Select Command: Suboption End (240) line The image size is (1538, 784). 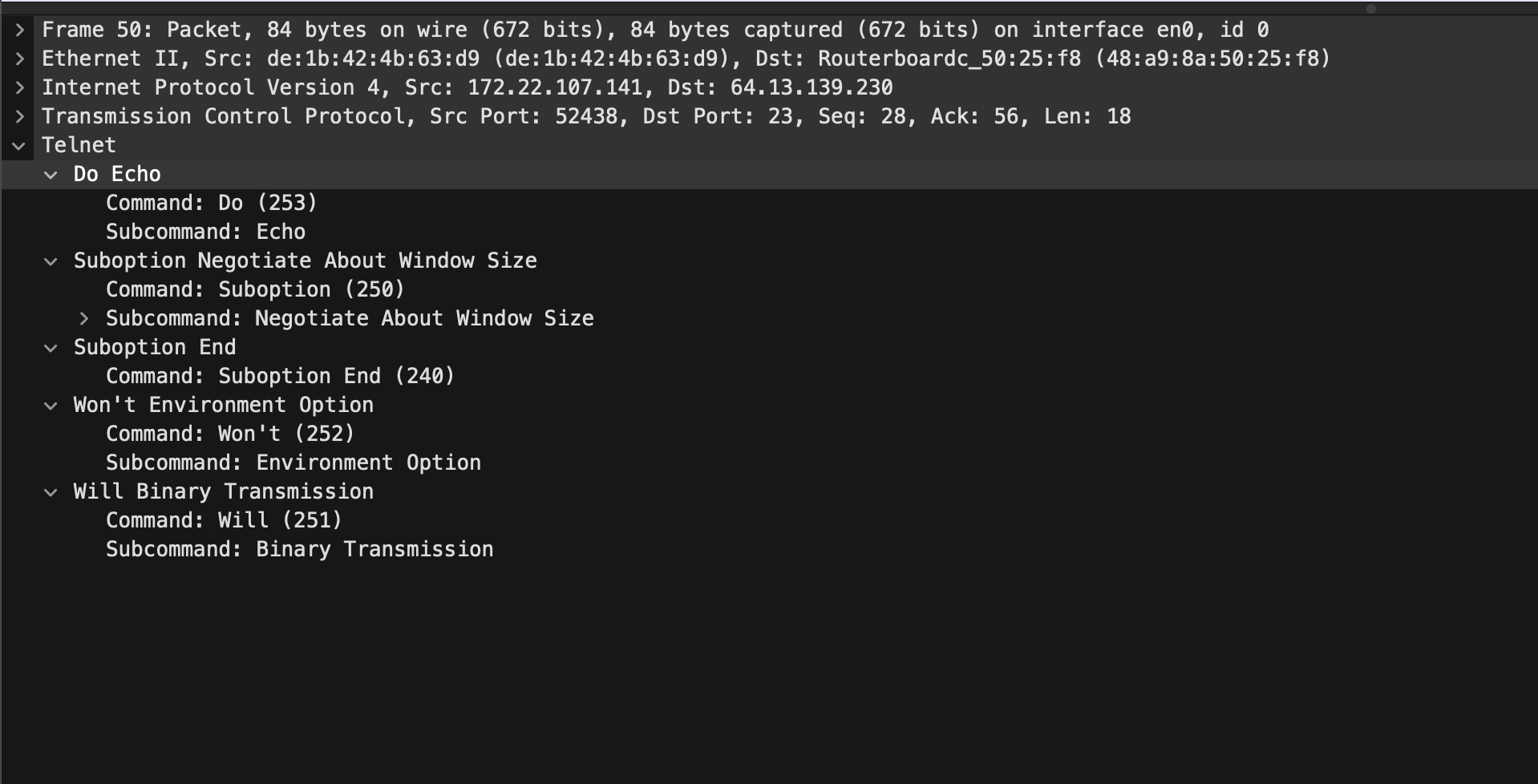click(280, 377)
